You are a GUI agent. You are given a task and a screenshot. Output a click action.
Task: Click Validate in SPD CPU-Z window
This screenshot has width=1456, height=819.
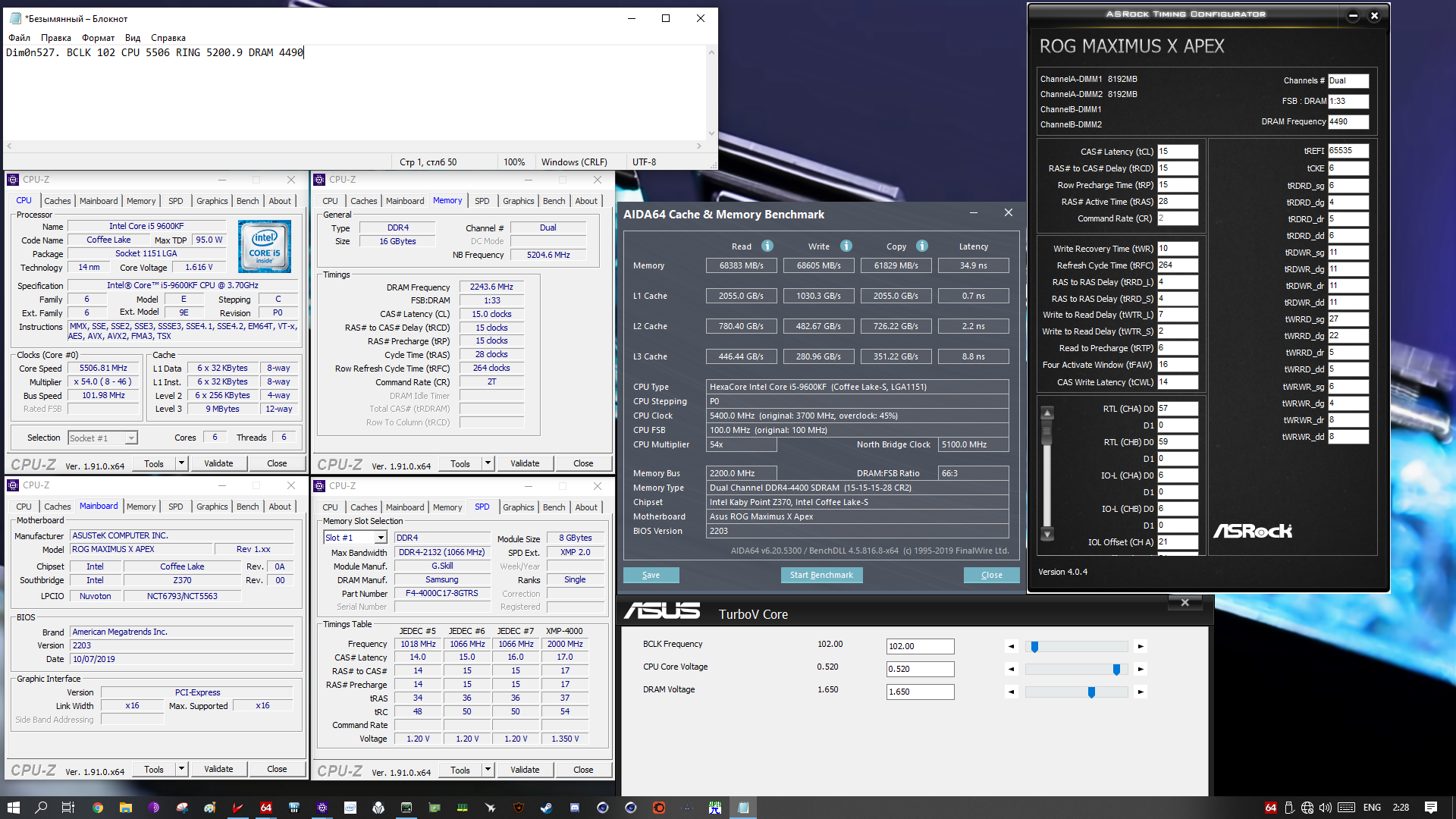525,770
